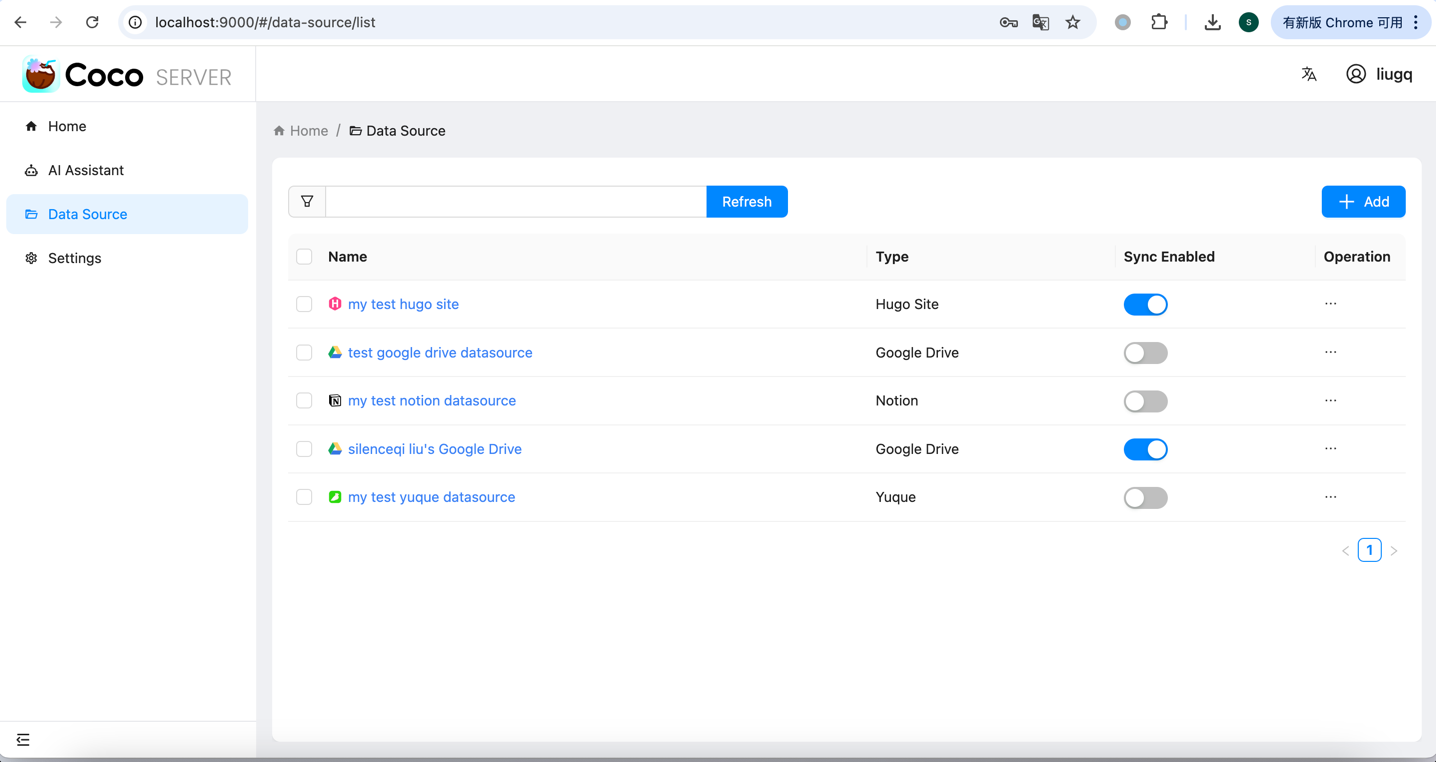Open the language translation icon in header
This screenshot has height=762, width=1436.
[1309, 74]
